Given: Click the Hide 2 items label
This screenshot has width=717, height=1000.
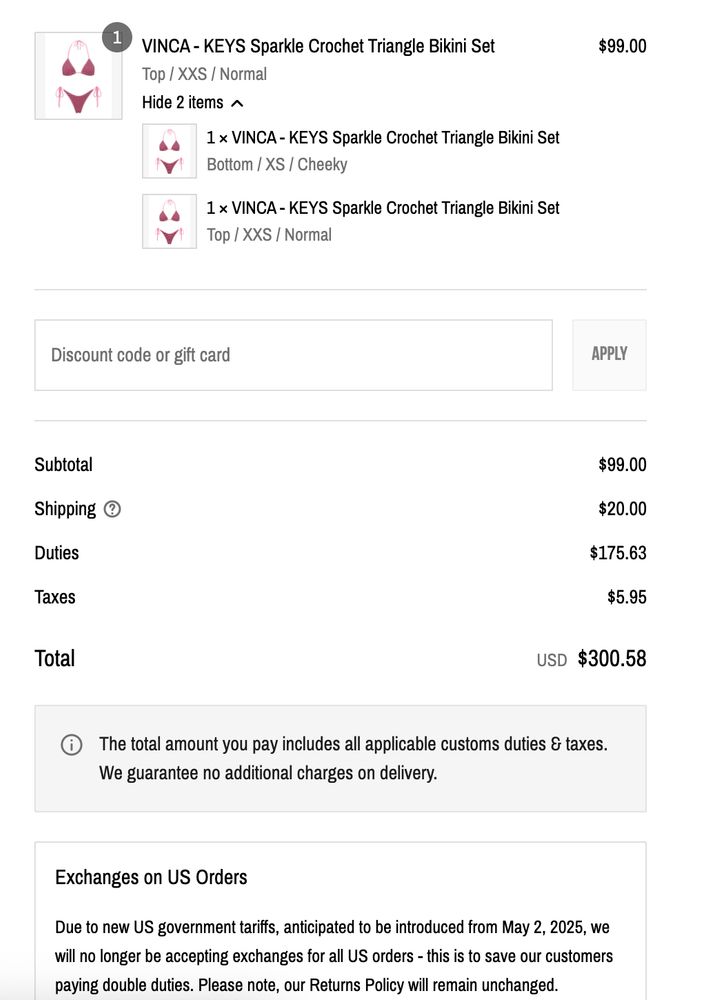Looking at the screenshot, I should click(x=182, y=102).
